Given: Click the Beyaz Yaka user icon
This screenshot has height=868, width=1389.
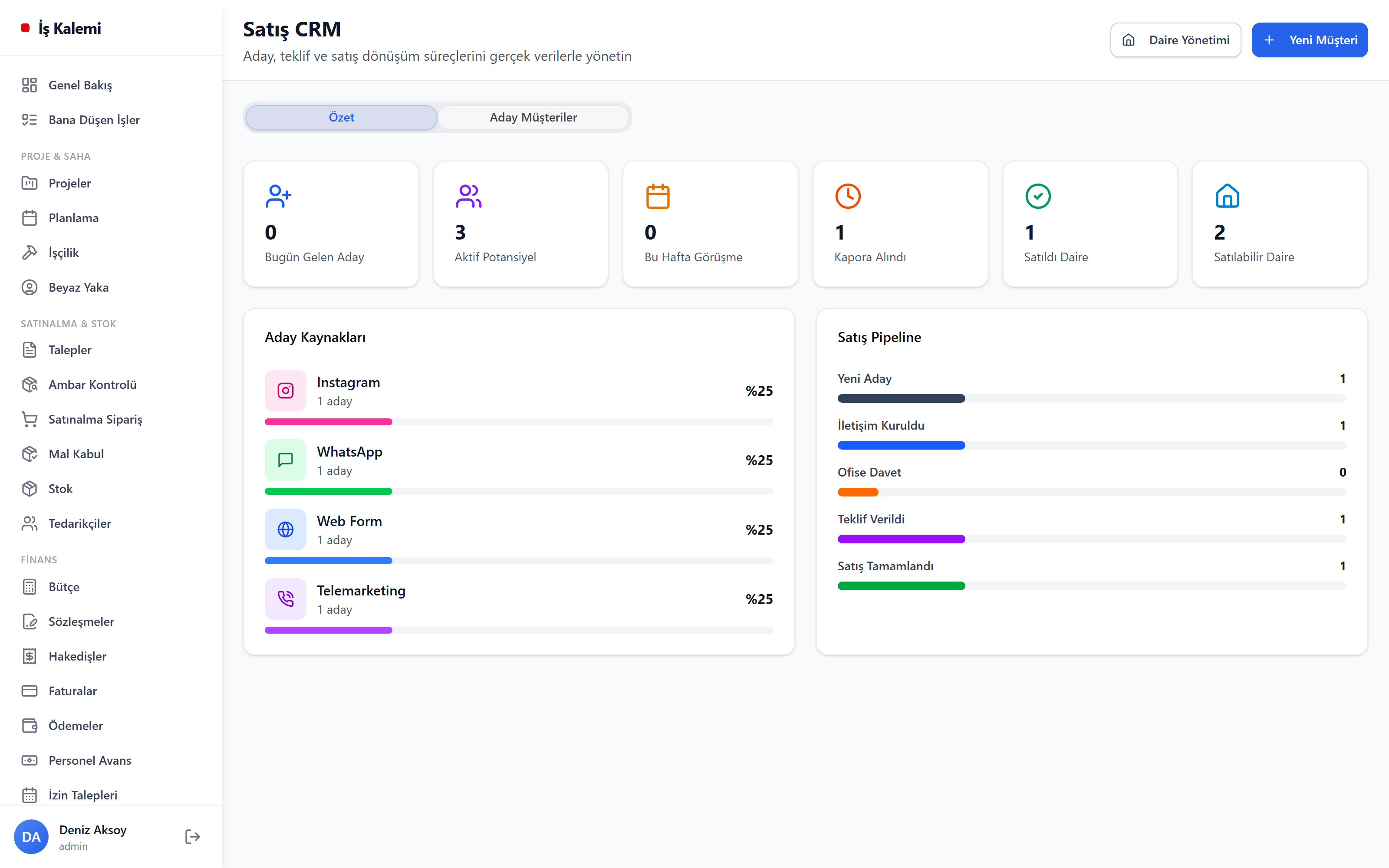Looking at the screenshot, I should pyautogui.click(x=29, y=287).
